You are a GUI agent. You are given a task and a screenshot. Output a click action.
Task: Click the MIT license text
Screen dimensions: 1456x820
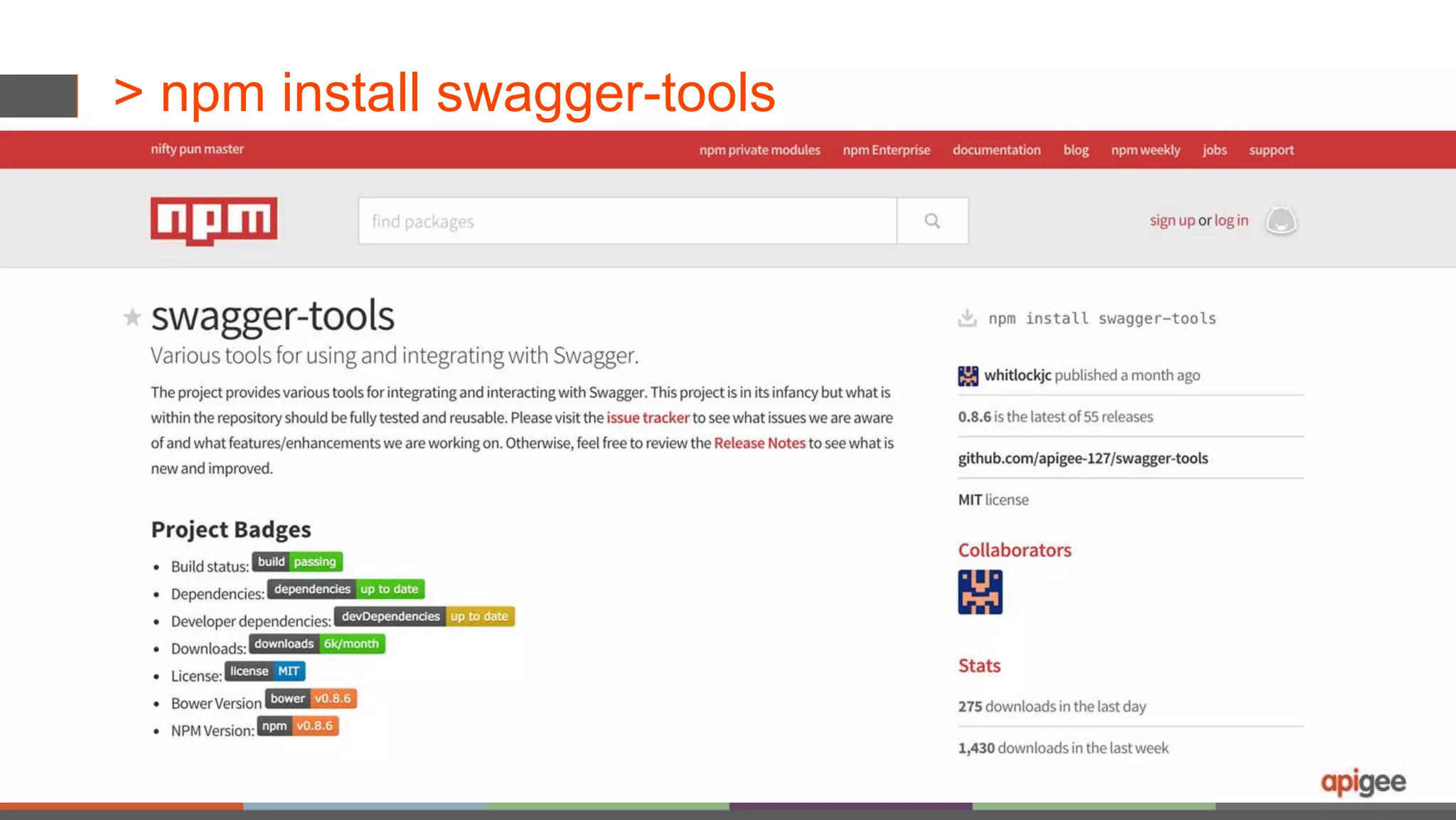point(993,500)
